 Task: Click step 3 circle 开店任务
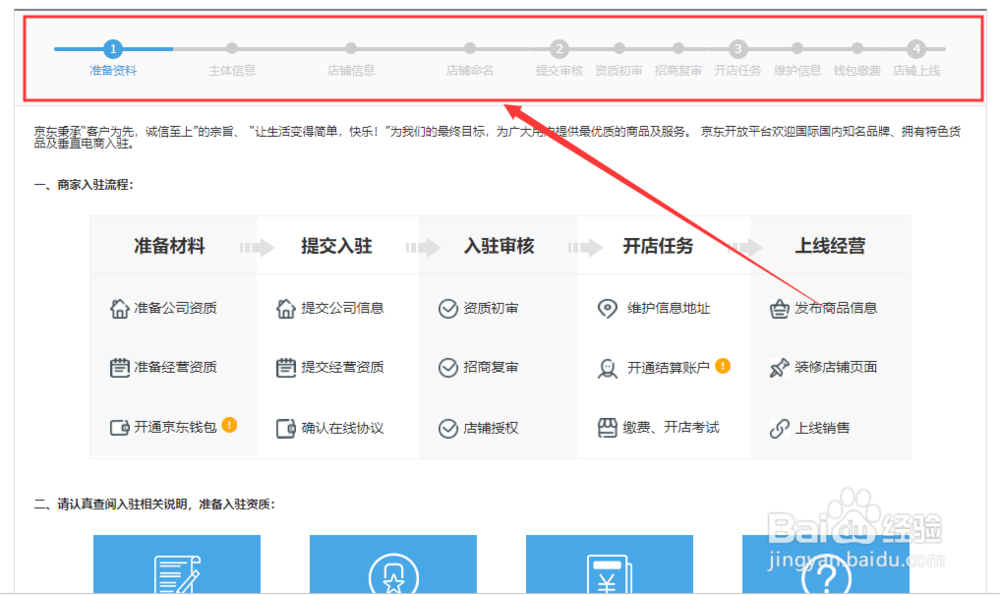pyautogui.click(x=738, y=48)
